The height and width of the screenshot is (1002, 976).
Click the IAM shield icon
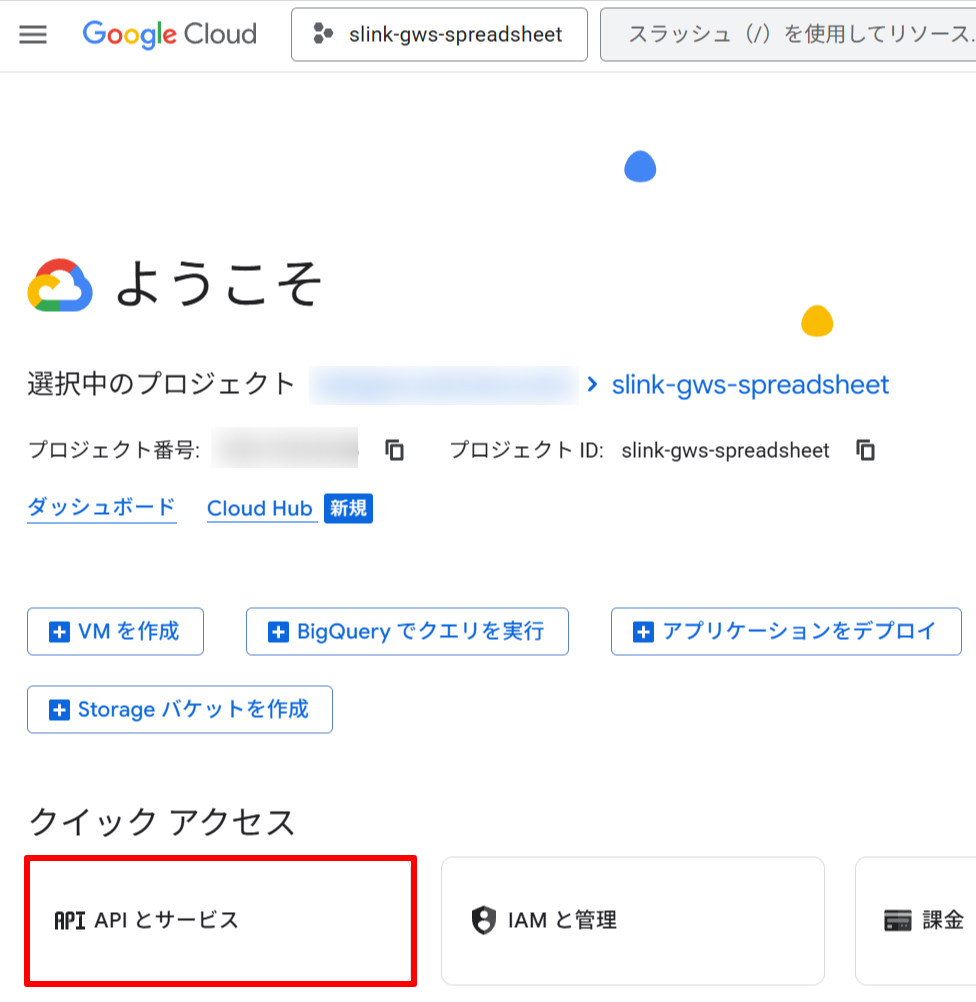click(x=484, y=920)
